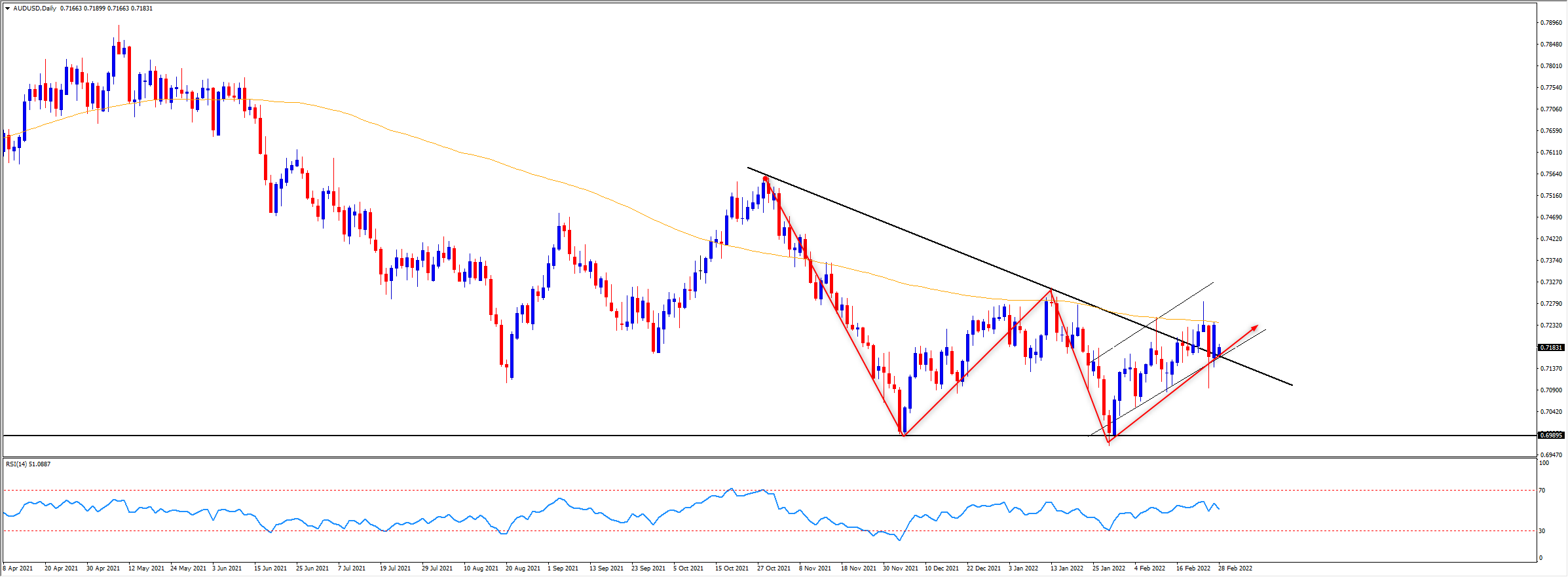Select the current price tag 0.71831
The height and width of the screenshot is (577, 1568).
coord(1550,347)
